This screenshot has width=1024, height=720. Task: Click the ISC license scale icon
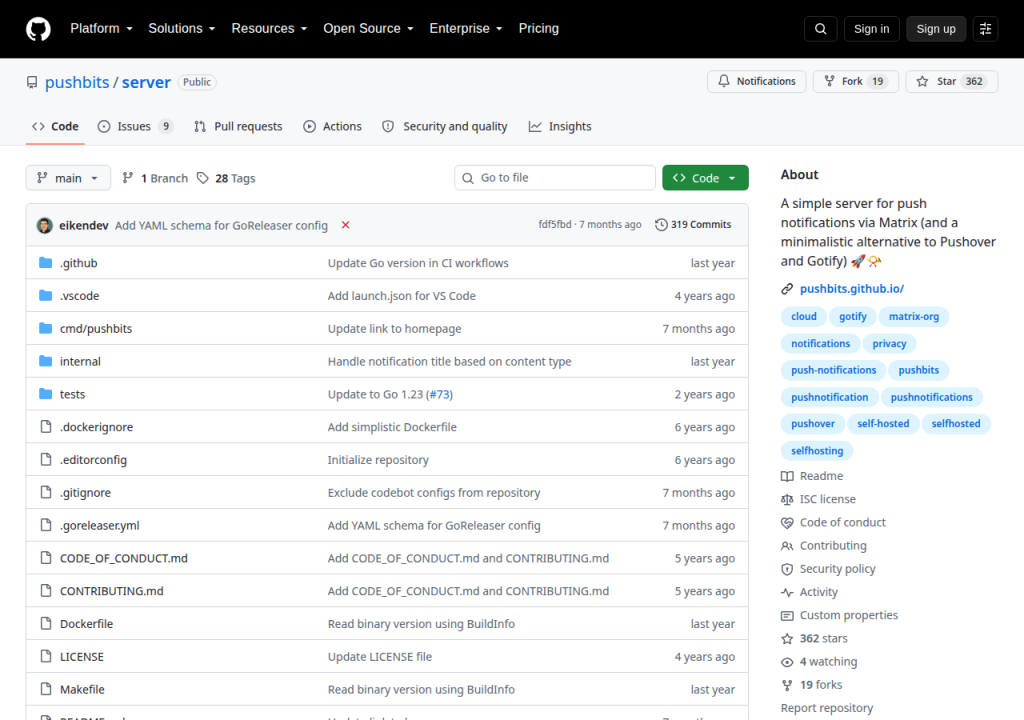[x=787, y=499]
